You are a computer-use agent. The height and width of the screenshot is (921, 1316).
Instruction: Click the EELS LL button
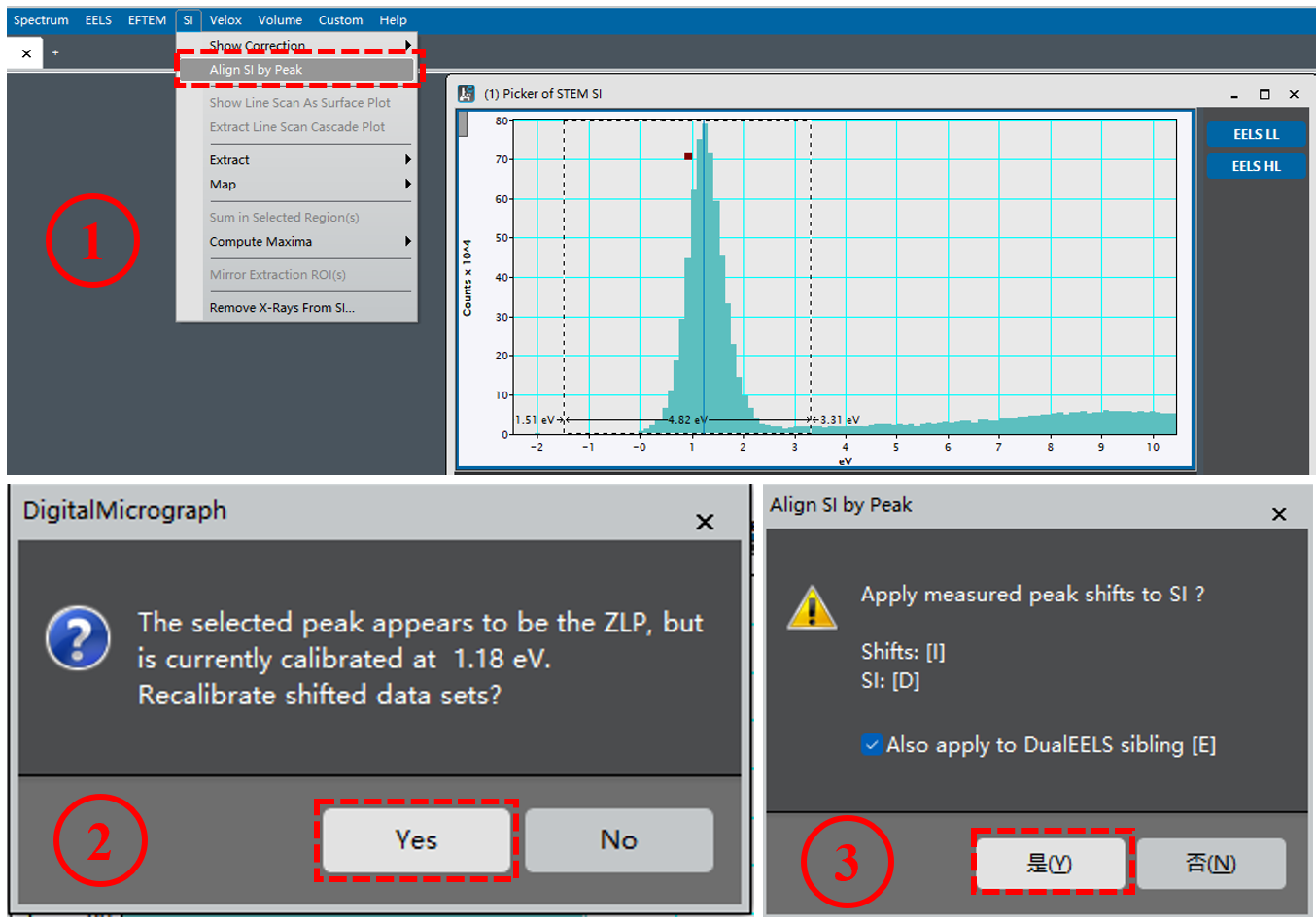(1256, 134)
